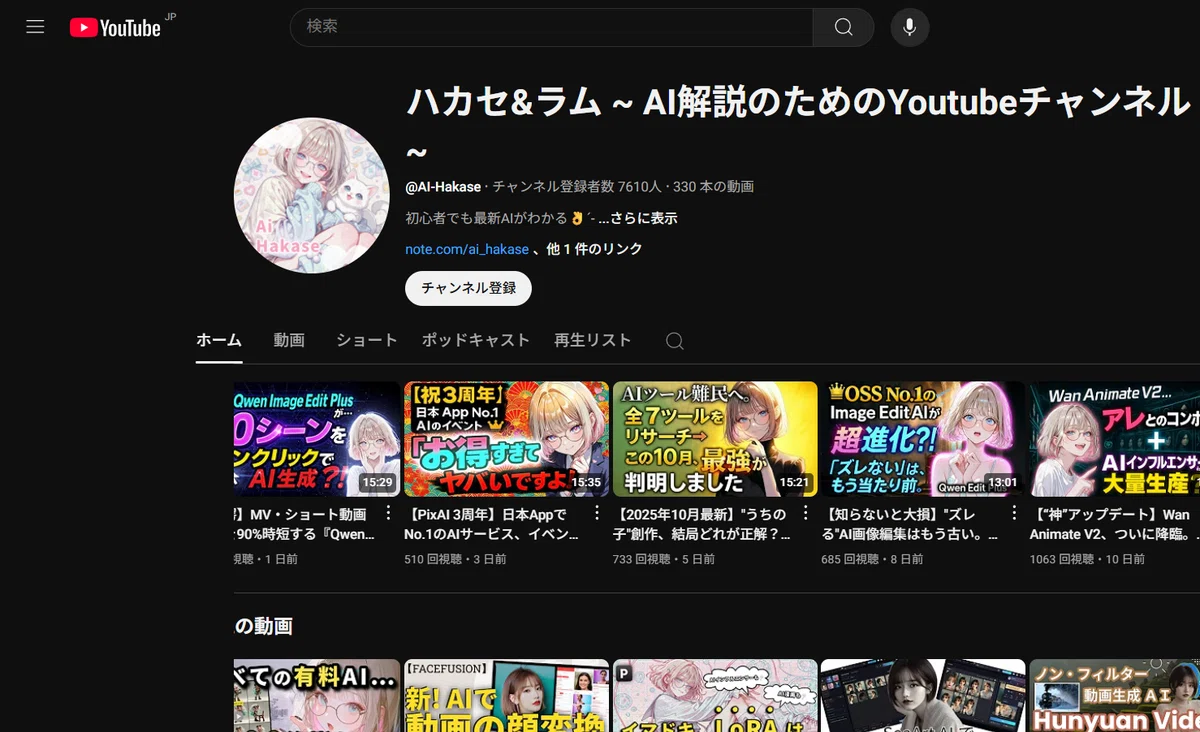Click the @AI-Hakase handle text

(443, 187)
